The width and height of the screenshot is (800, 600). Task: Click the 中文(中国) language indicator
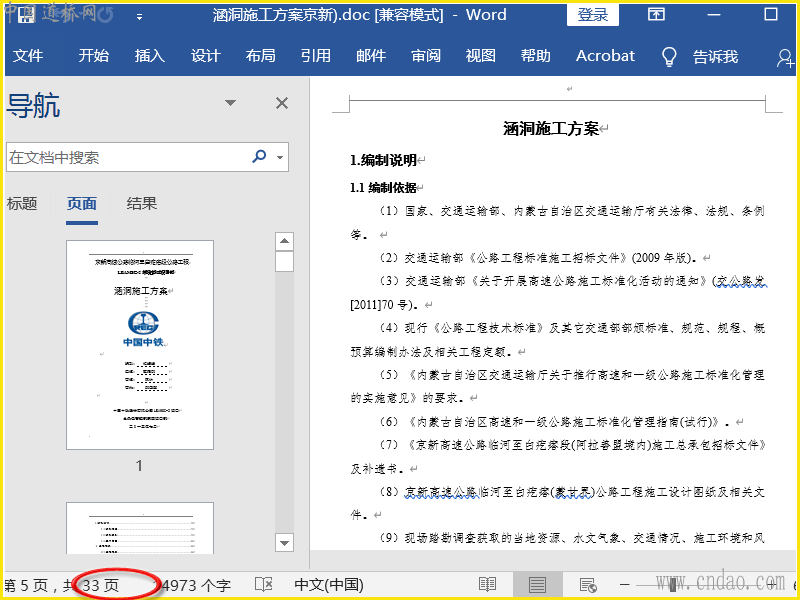(x=329, y=584)
